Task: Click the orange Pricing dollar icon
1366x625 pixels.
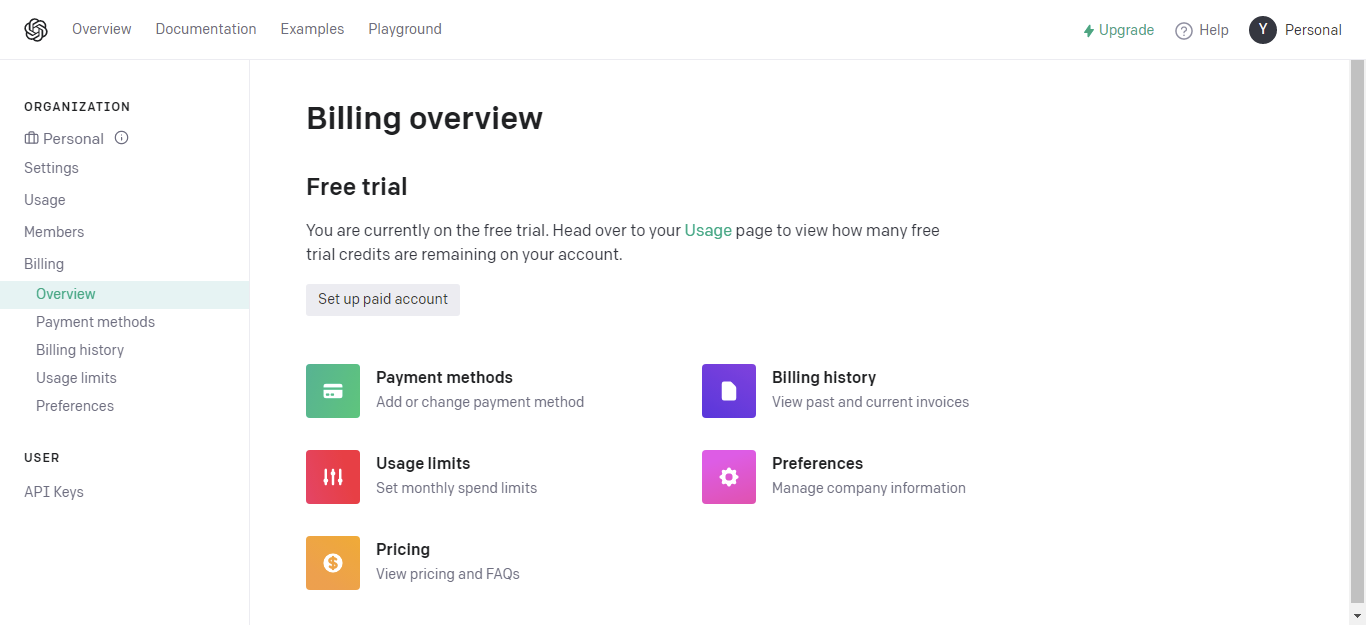Action: click(x=333, y=563)
